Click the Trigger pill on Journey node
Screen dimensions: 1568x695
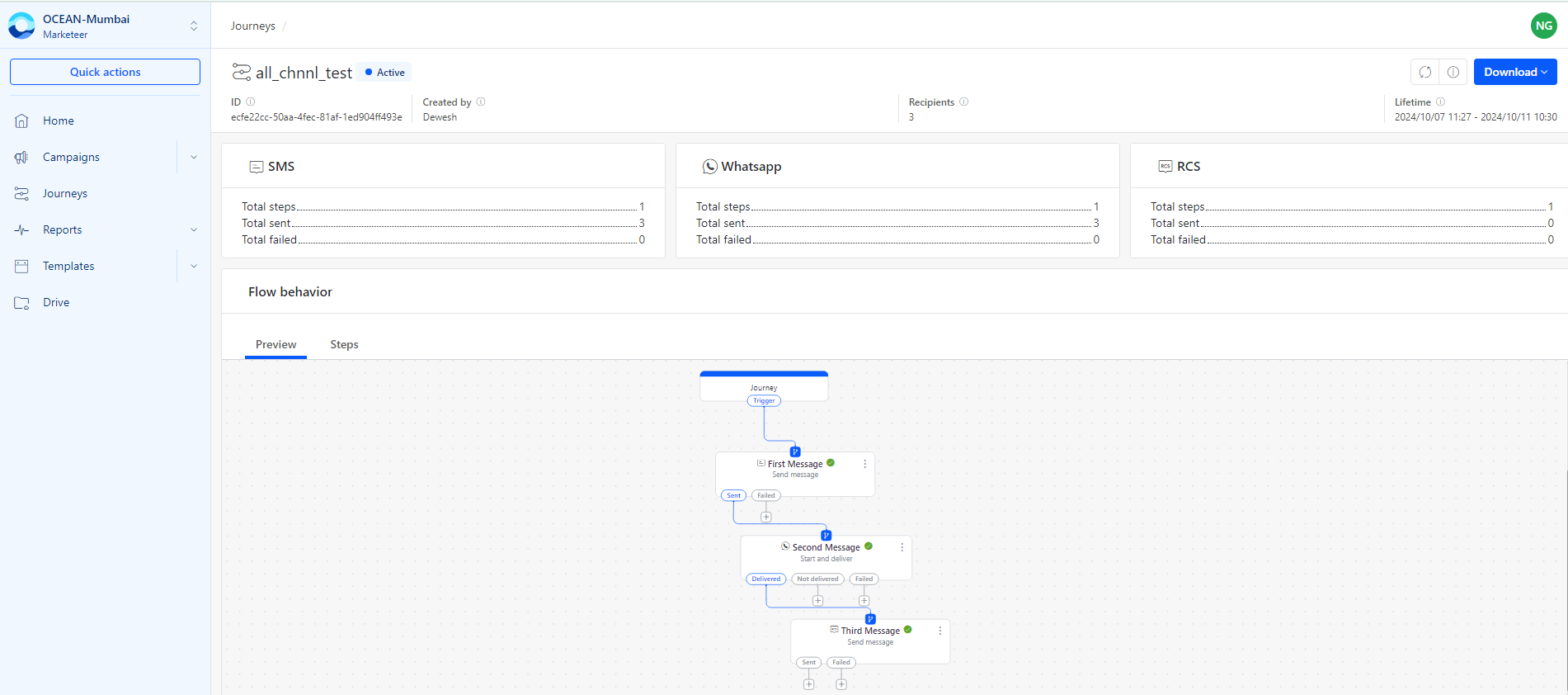764,401
